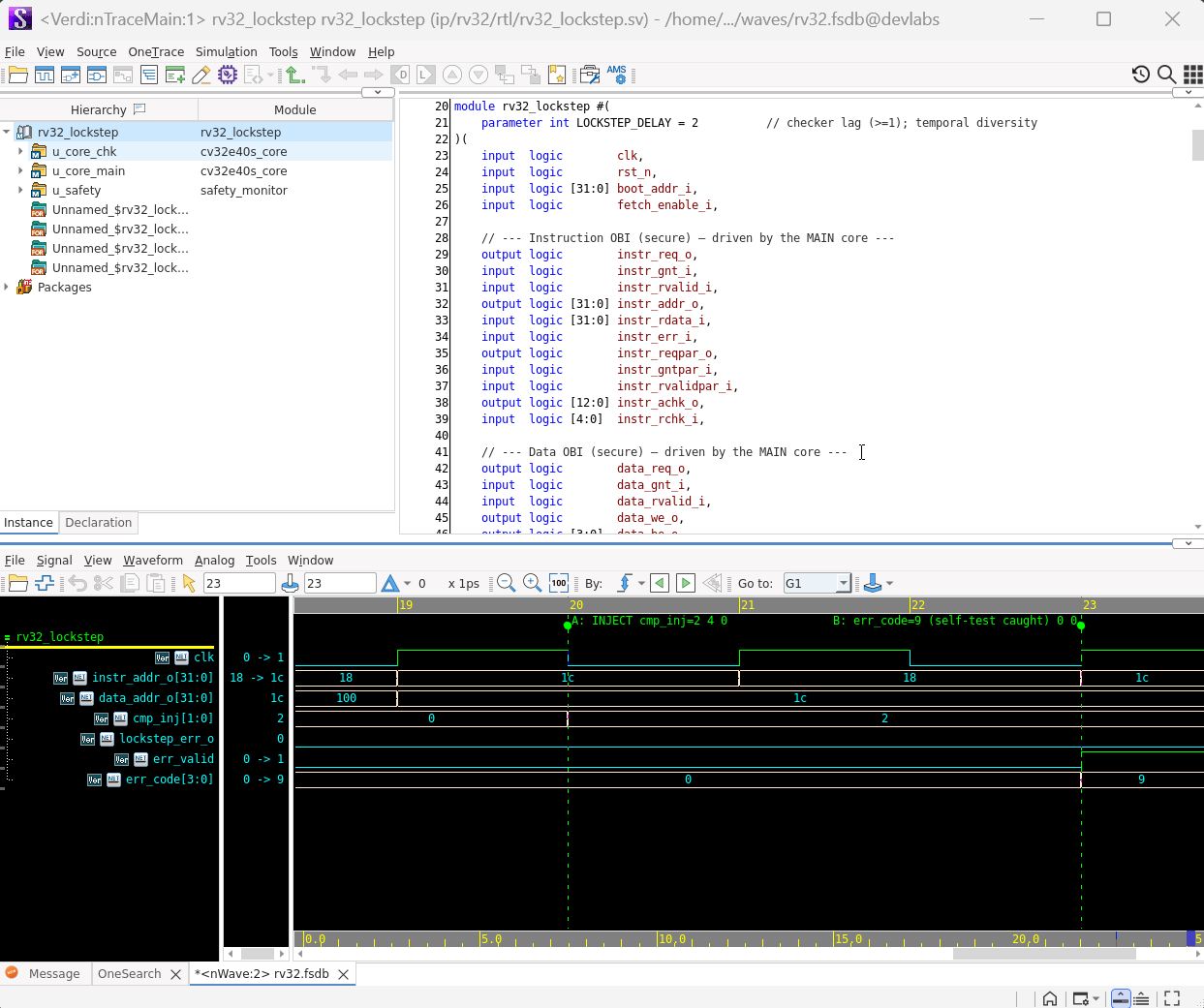The width and height of the screenshot is (1204, 1008).
Task: Zoom out the waveform
Action: click(506, 583)
